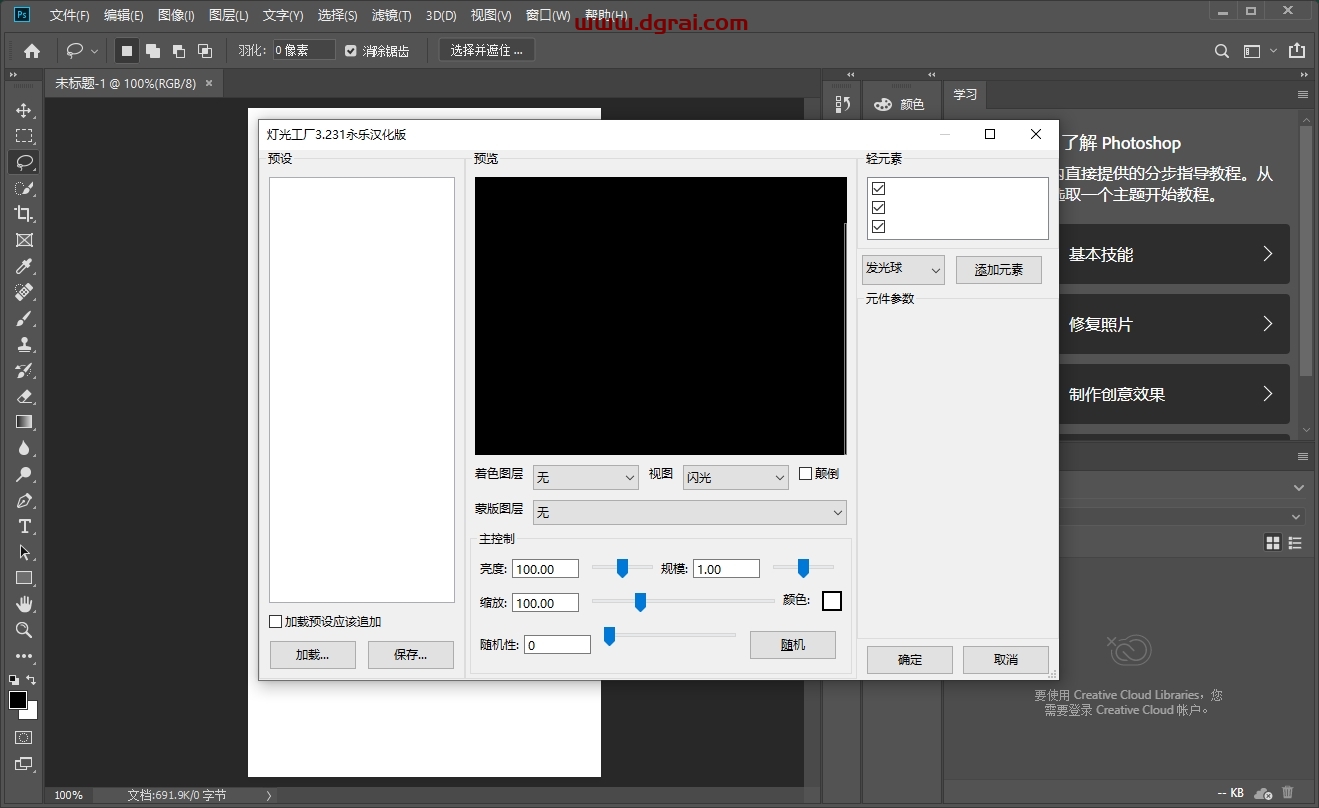Select the Blur tool

click(24, 448)
